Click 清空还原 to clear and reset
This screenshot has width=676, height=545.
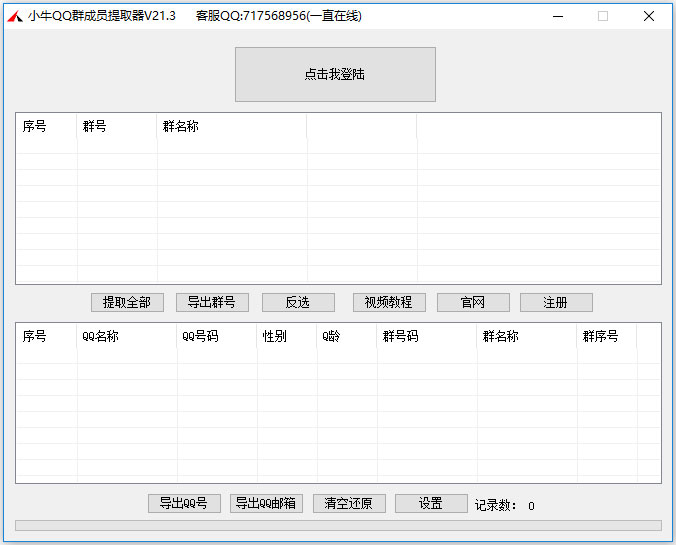pyautogui.click(x=349, y=503)
